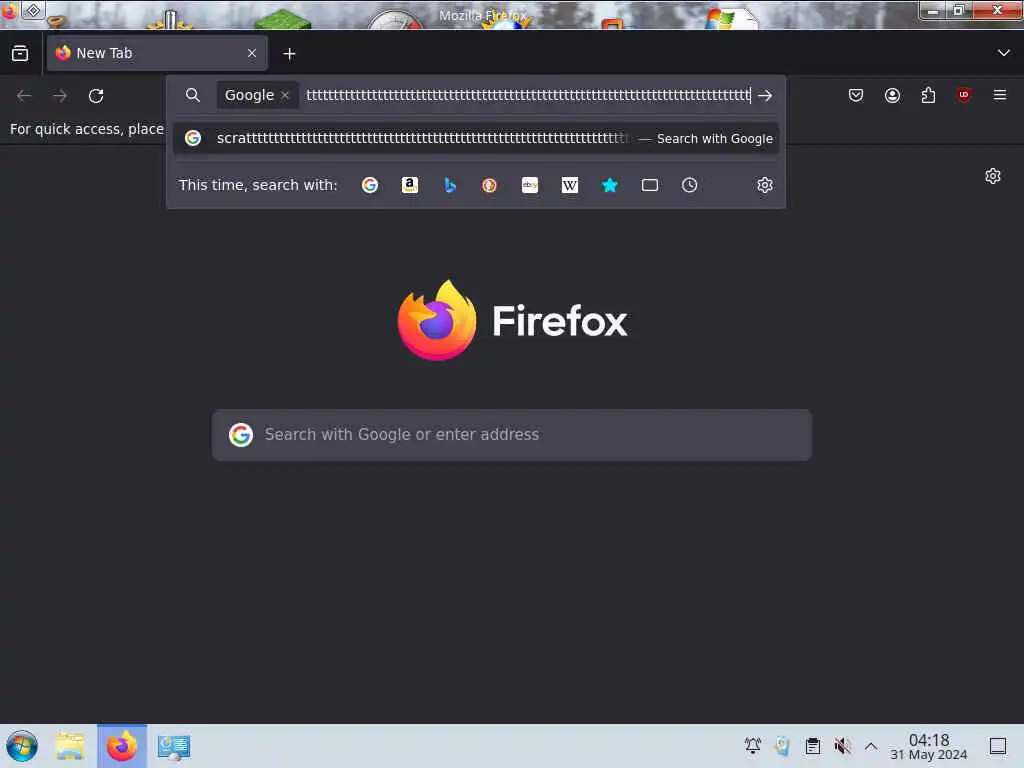Search open tabs using tabs icon
This screenshot has height=768, width=1024.
(650, 185)
